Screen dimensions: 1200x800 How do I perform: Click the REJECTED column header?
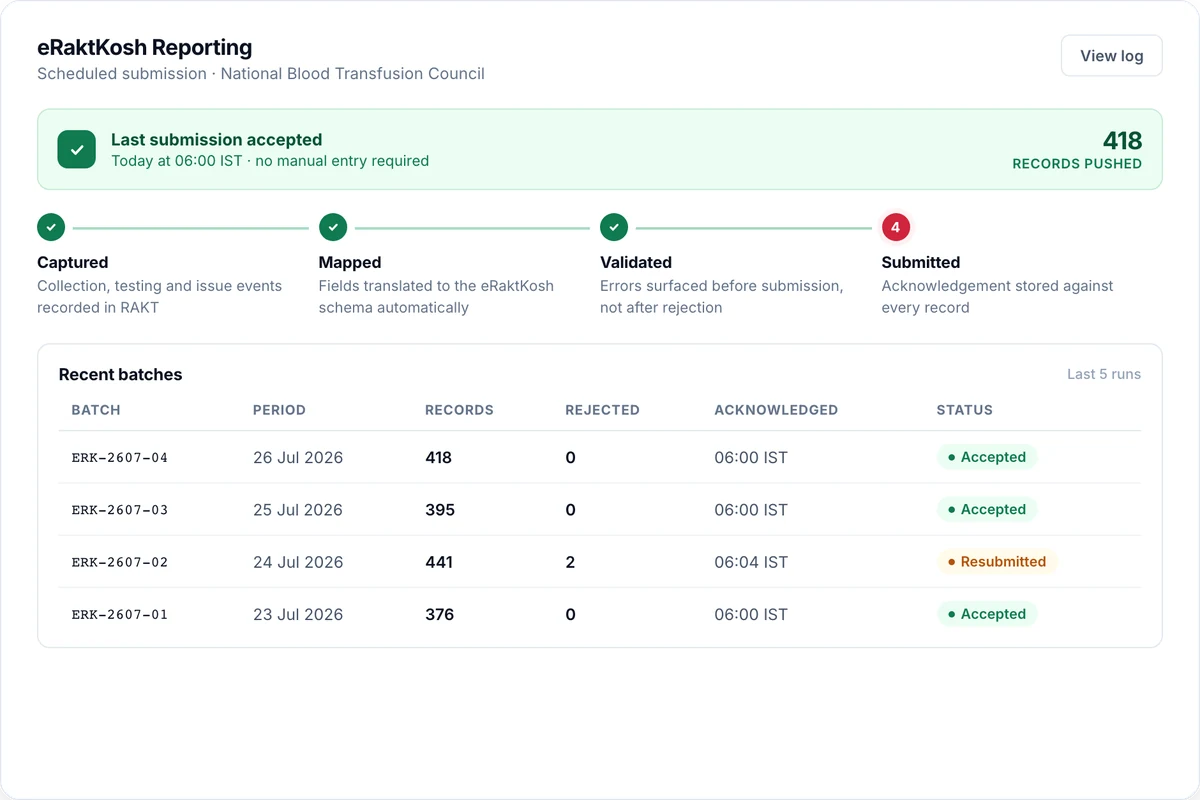[602, 410]
